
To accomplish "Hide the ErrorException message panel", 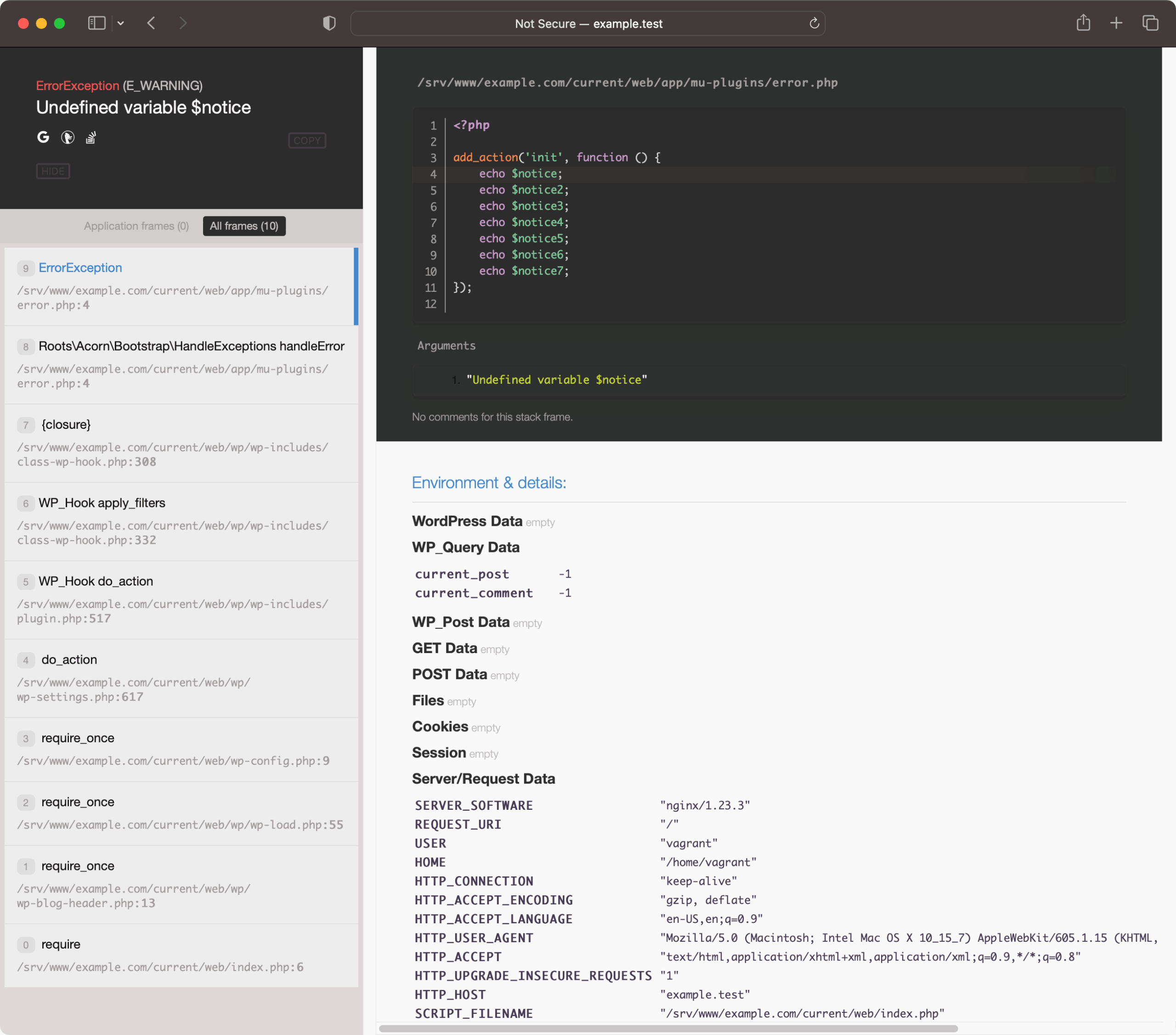I will (x=53, y=171).
